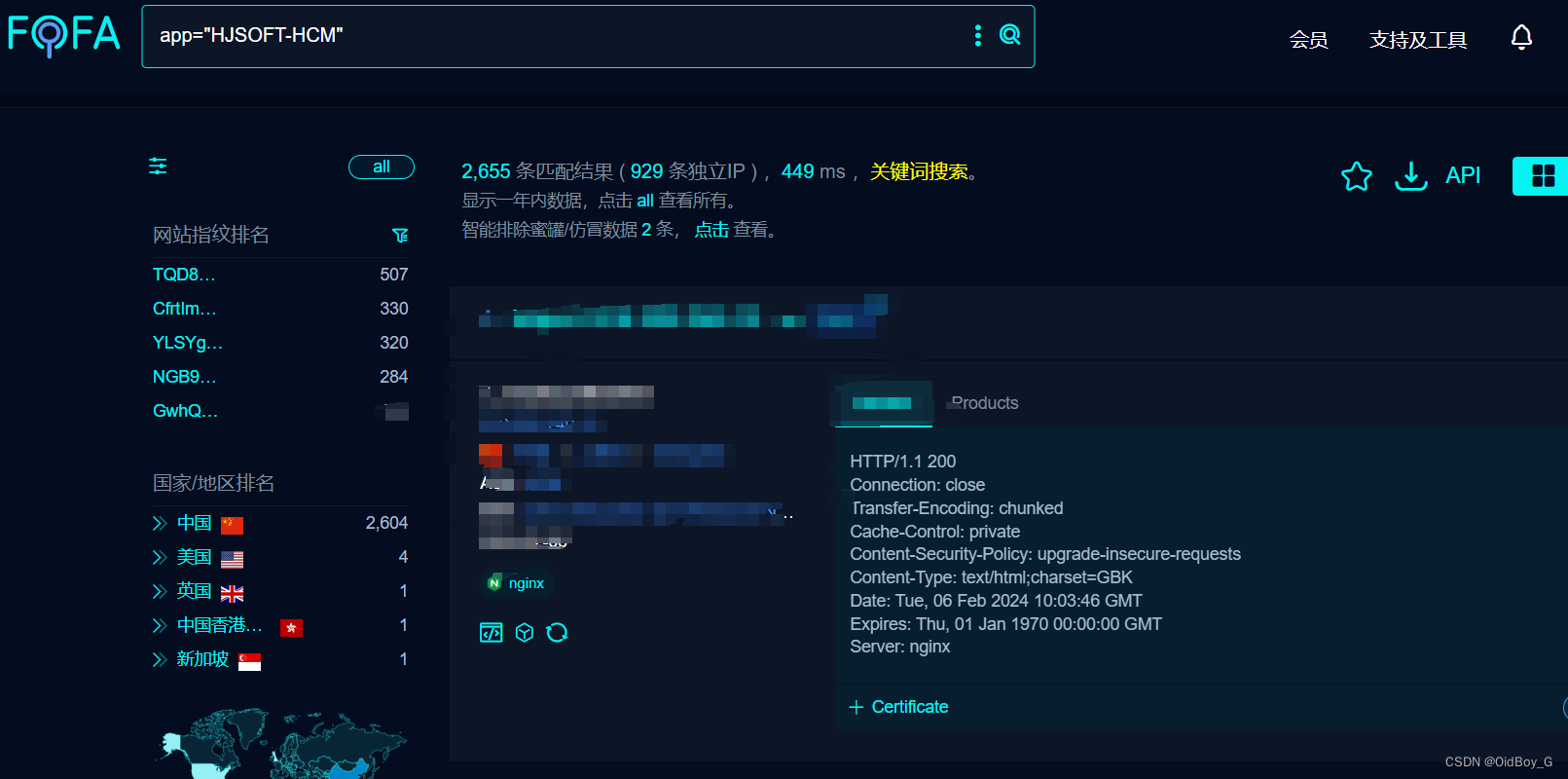Click the Hong Kong flag icon

(x=291, y=628)
